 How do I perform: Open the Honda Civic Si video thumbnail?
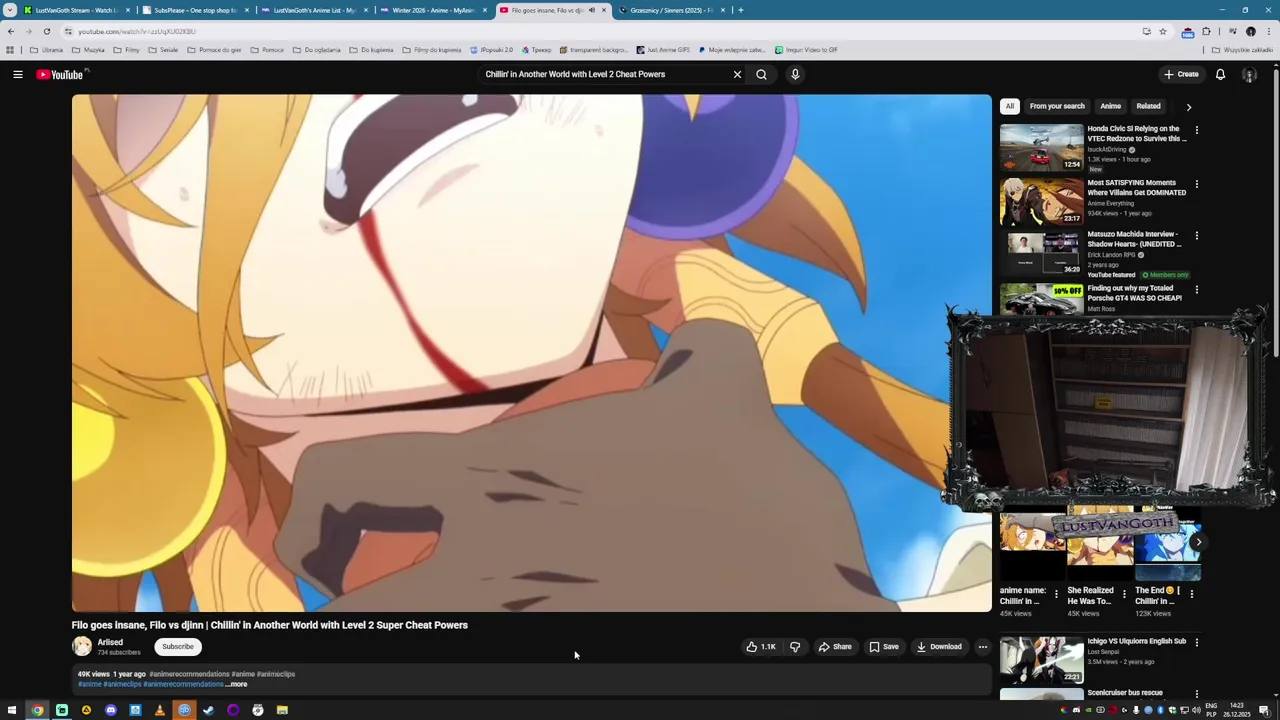tap(1041, 147)
